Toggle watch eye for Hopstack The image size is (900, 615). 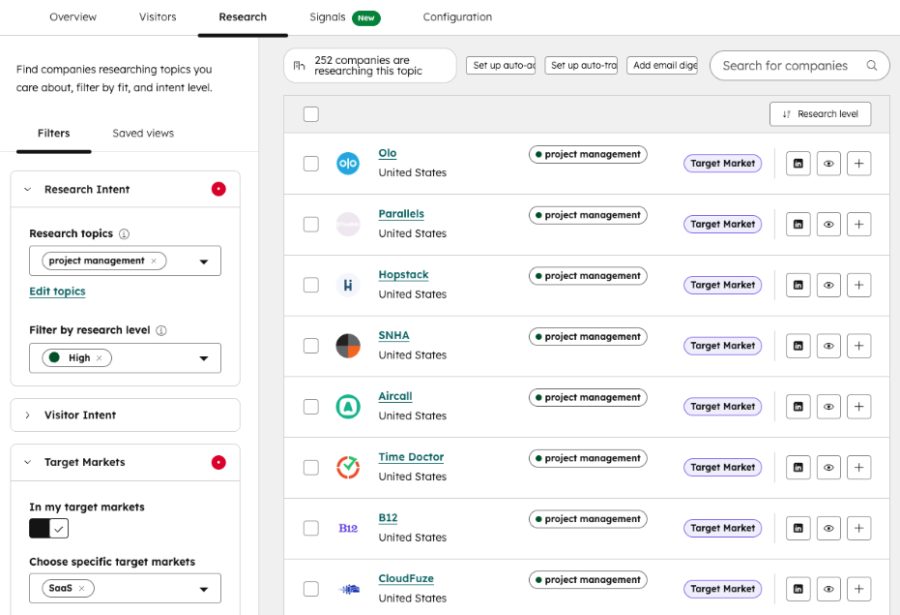click(828, 285)
